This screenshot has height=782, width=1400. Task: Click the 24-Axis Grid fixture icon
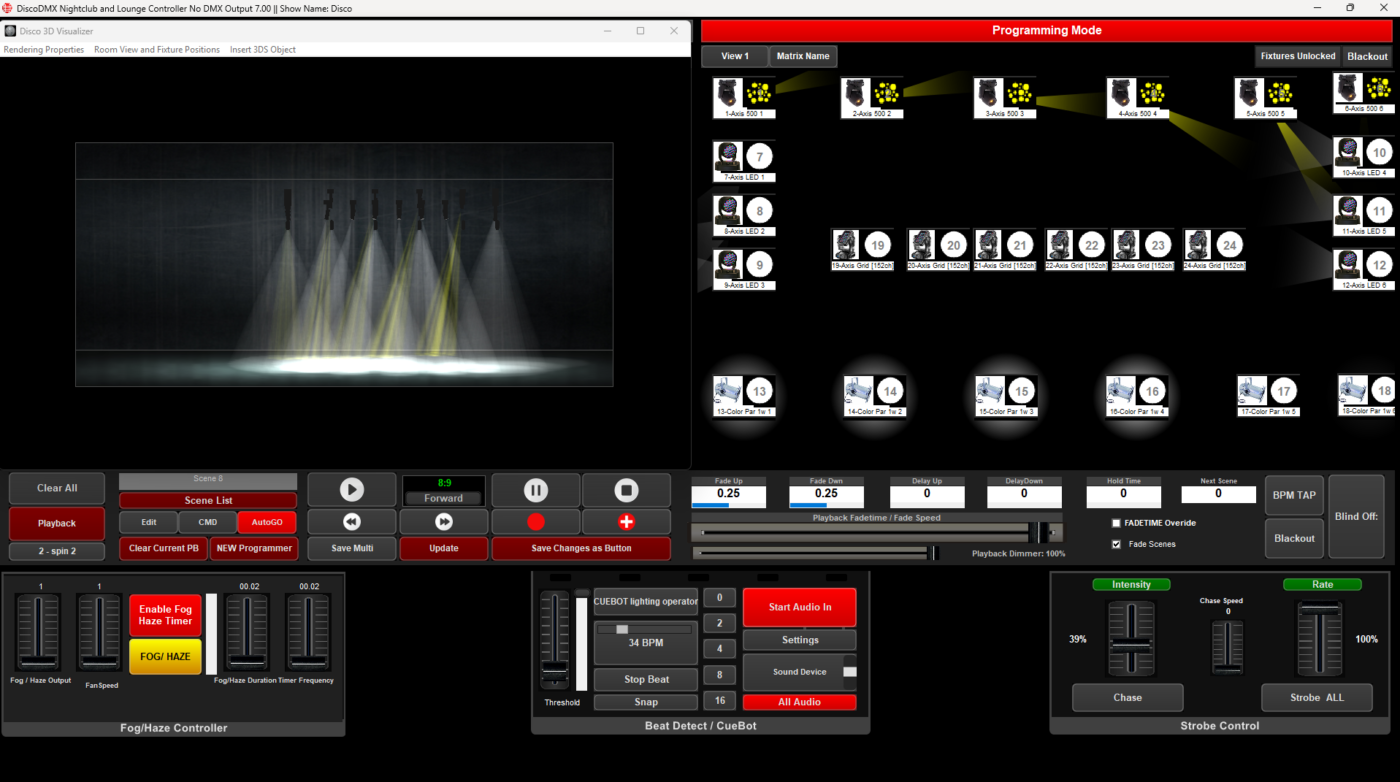1214,244
